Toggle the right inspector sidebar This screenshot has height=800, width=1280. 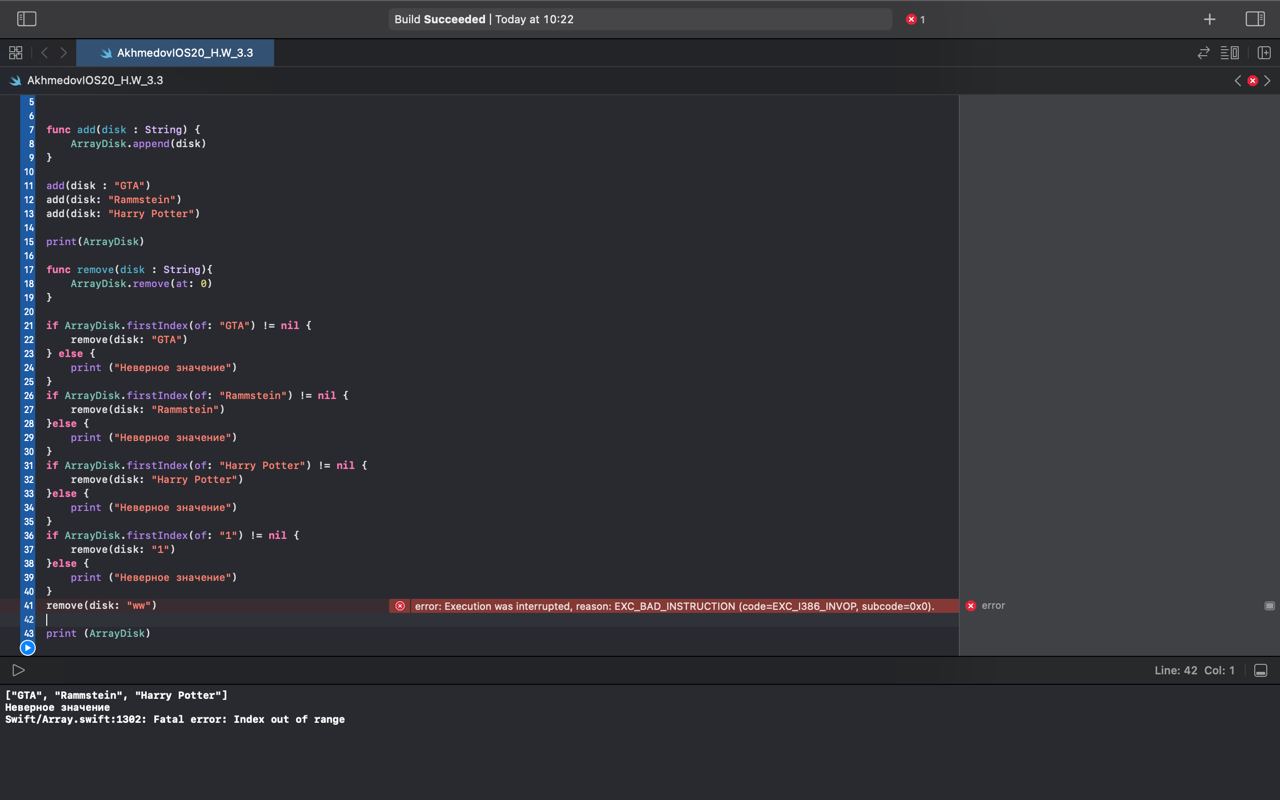pyautogui.click(x=1255, y=19)
